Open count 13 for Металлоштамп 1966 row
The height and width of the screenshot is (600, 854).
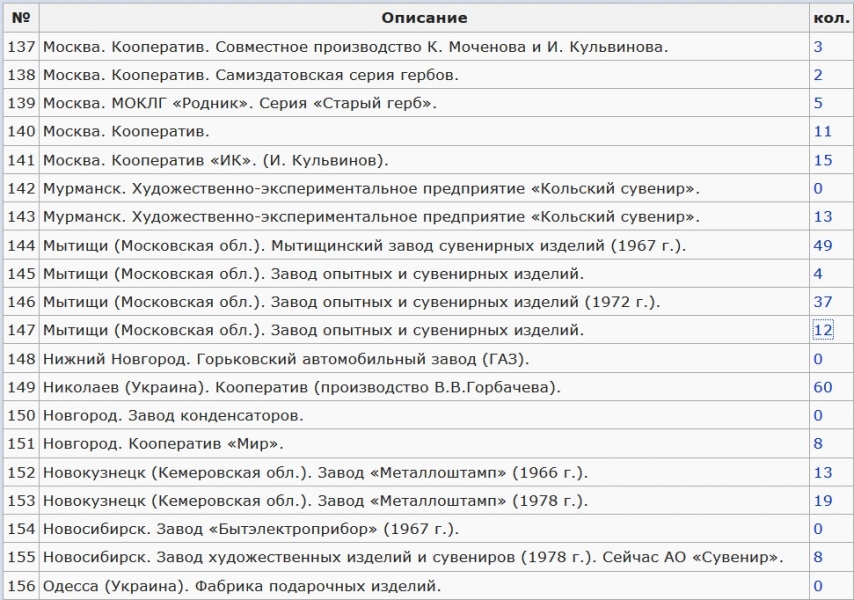(822, 472)
